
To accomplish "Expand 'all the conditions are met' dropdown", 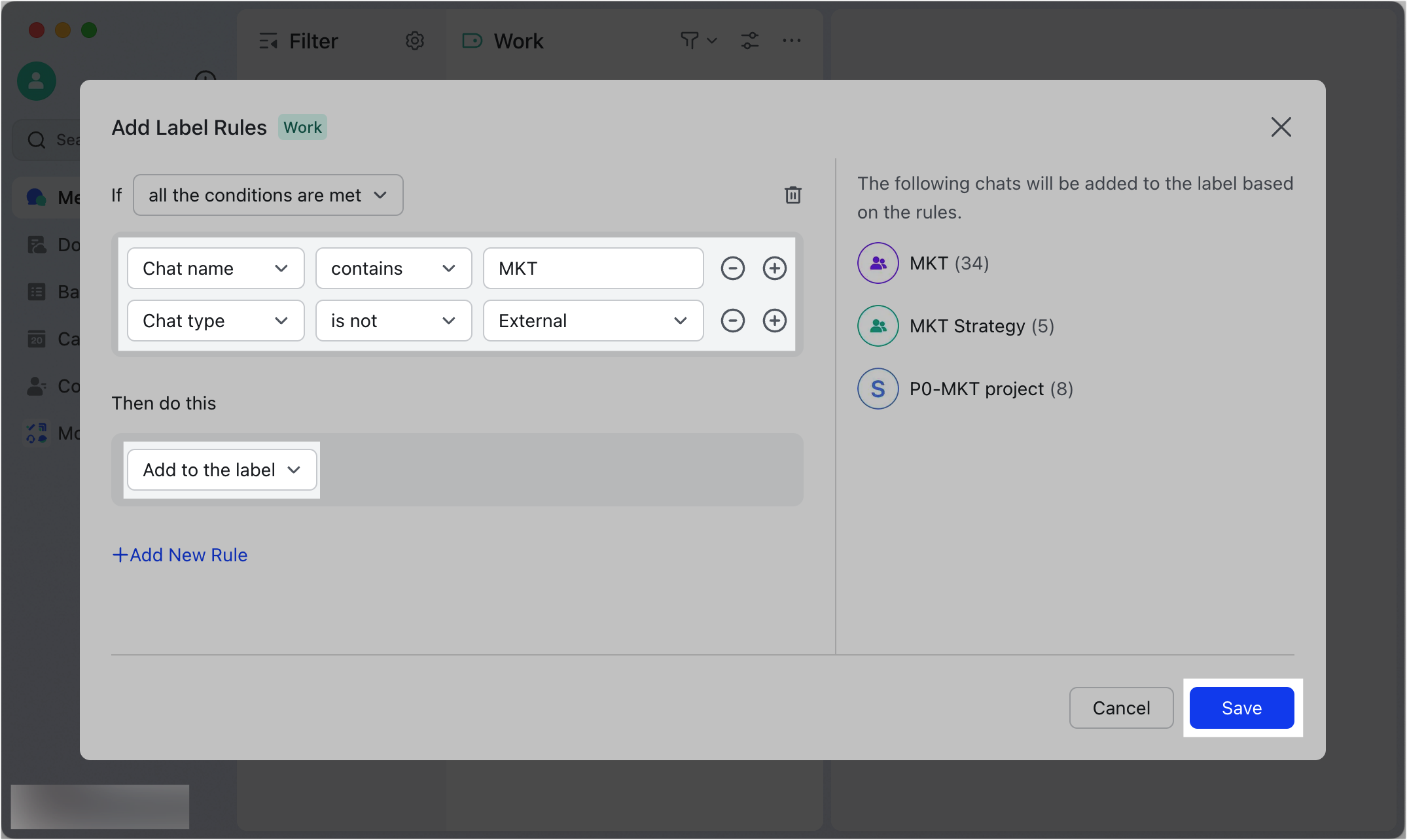I will [268, 195].
